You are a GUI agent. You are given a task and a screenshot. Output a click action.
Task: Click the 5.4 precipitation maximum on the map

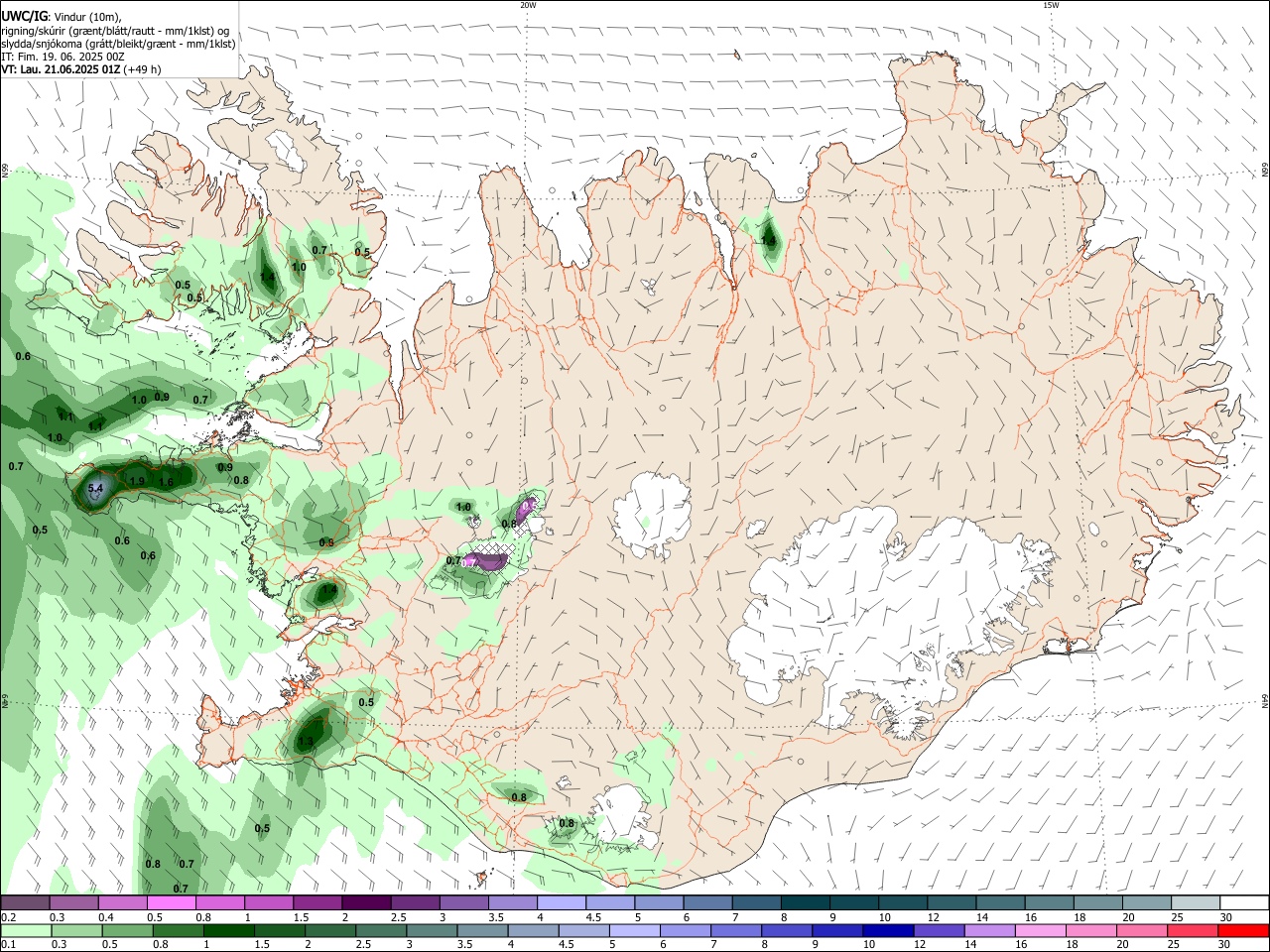pos(96,489)
